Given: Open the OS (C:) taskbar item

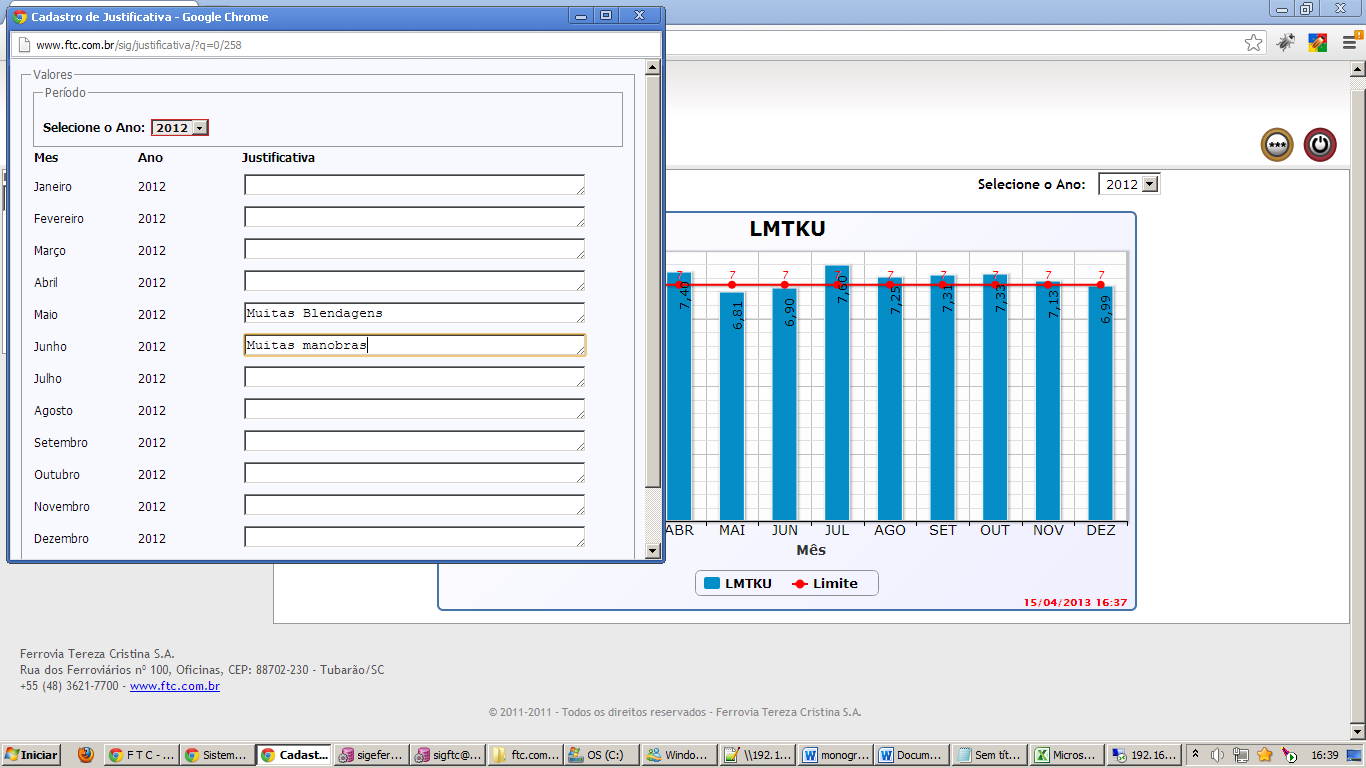Looking at the screenshot, I should click(x=602, y=755).
